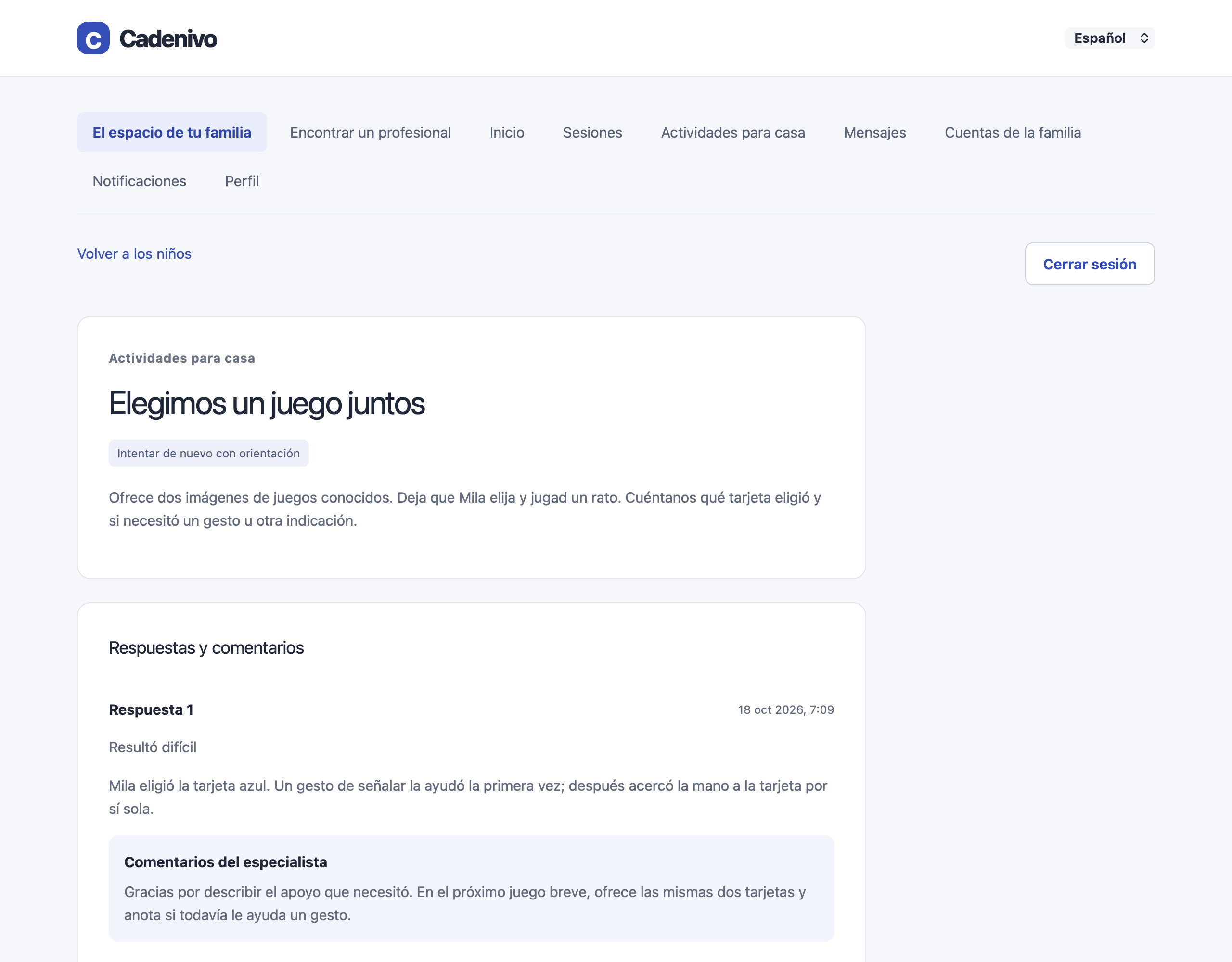This screenshot has width=1232, height=962.
Task: Click the Cadenivo logo icon
Action: (93, 38)
